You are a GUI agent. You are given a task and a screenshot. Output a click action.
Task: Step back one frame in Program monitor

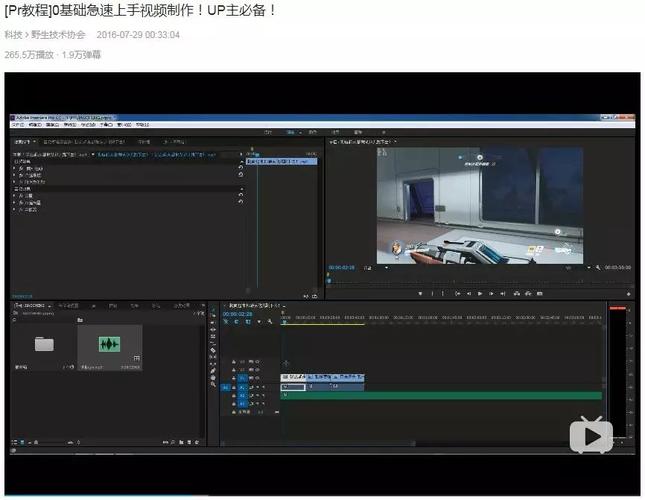coord(469,294)
